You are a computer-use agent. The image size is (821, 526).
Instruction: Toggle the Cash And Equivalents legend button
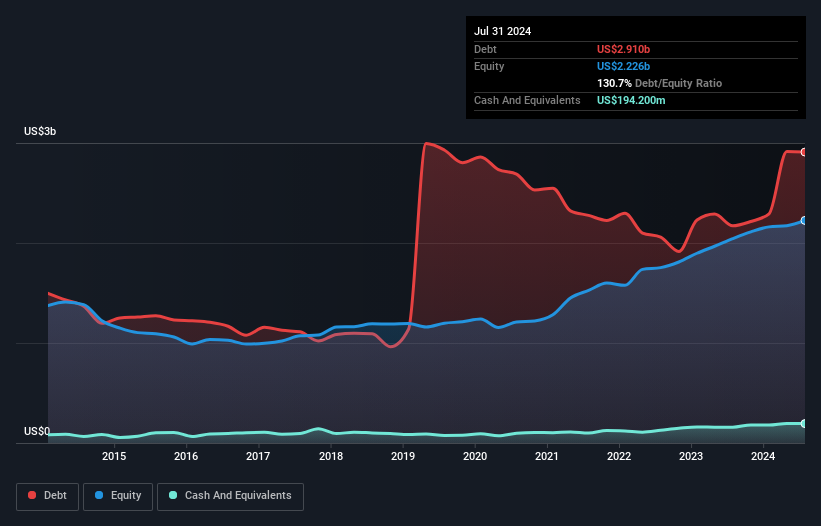(x=230, y=496)
